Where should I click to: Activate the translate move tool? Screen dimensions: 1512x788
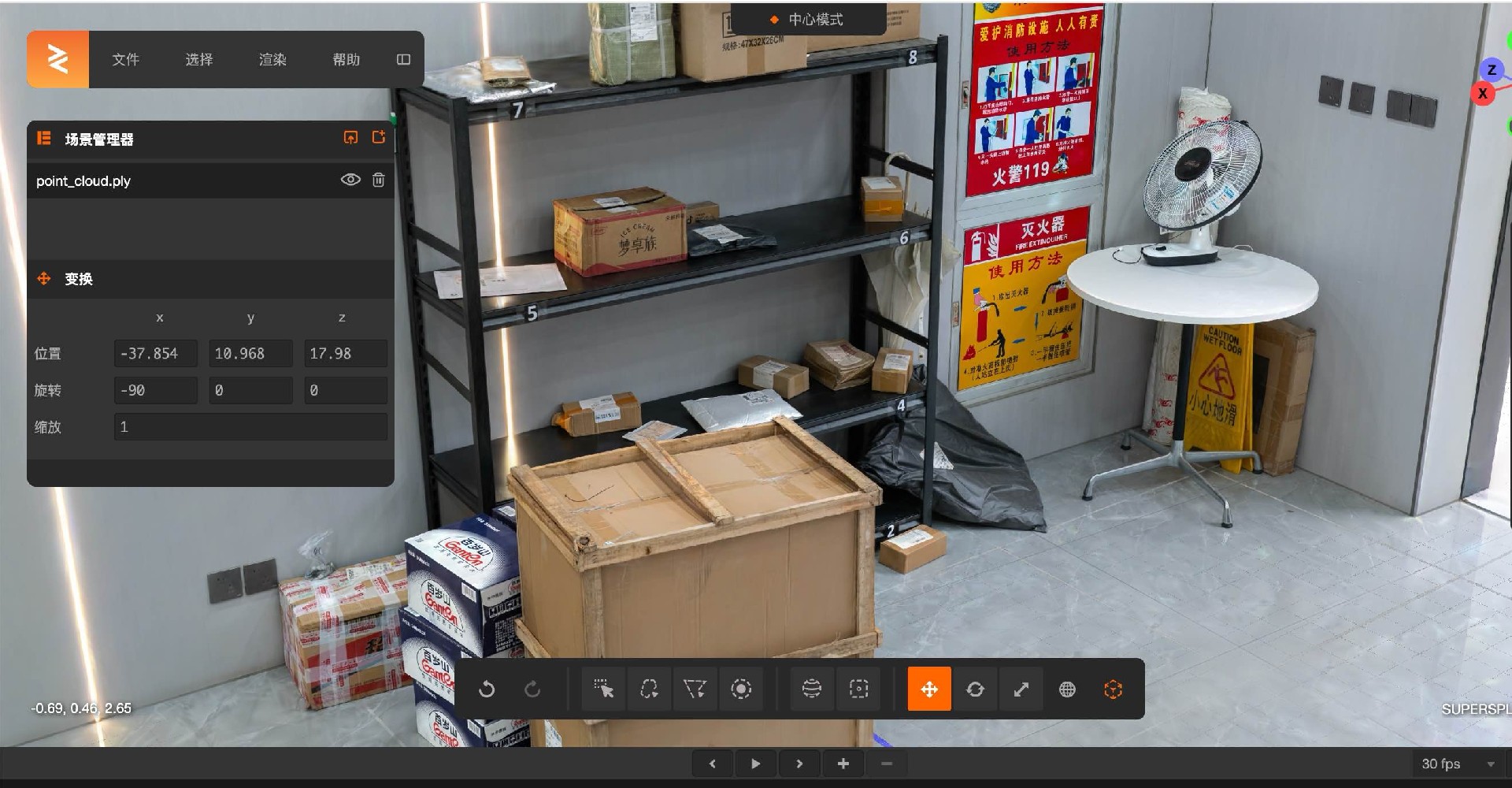click(929, 689)
